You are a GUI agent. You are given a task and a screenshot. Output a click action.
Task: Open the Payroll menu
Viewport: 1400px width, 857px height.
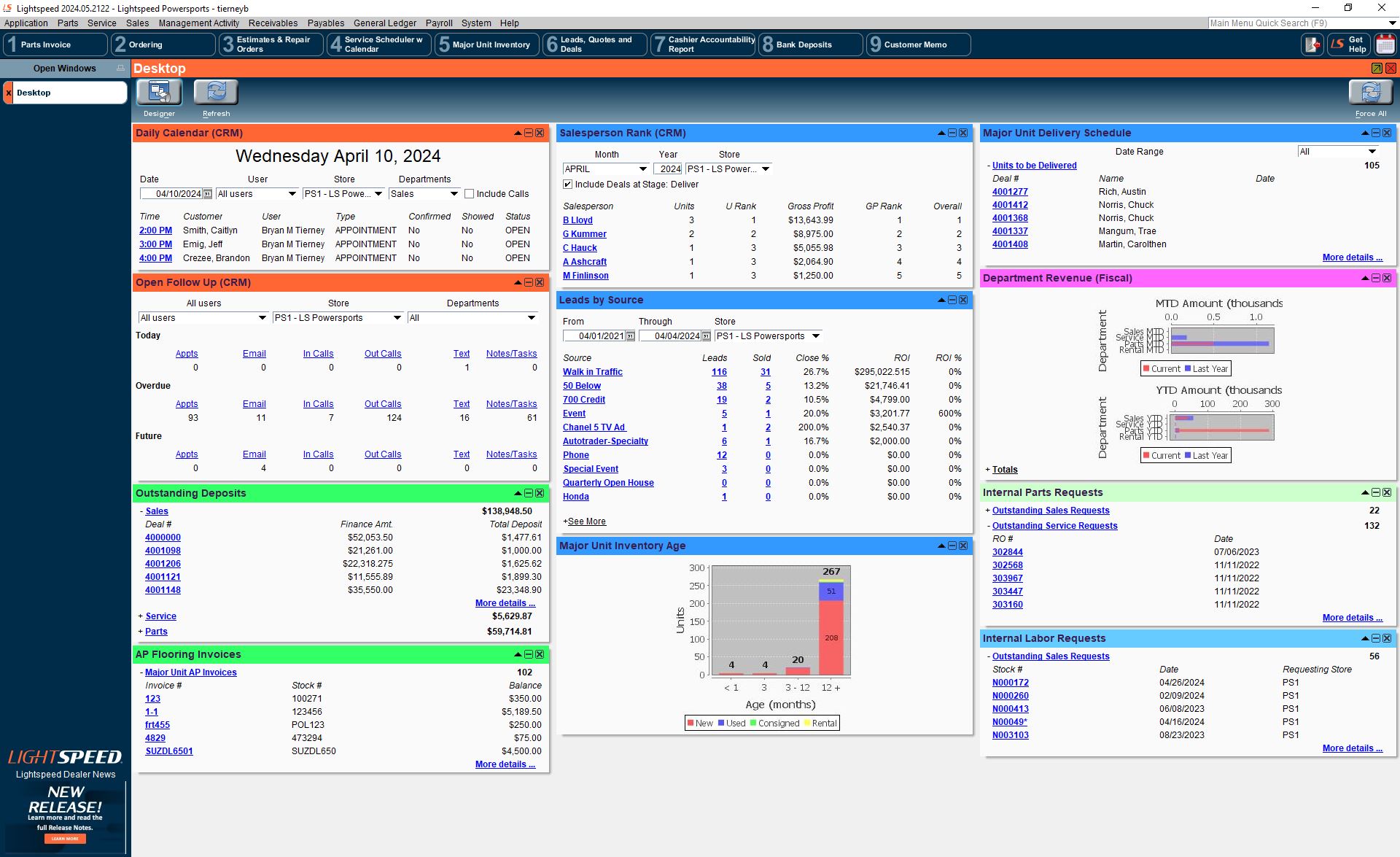[x=438, y=23]
